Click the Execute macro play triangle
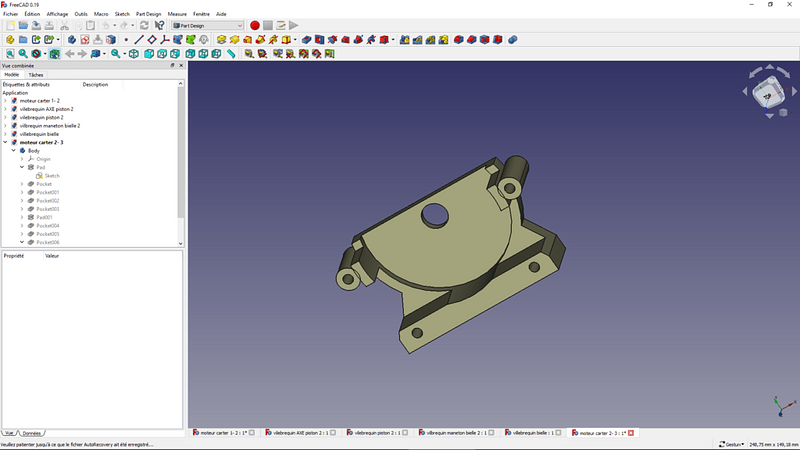The width and height of the screenshot is (800, 450). coord(293,26)
